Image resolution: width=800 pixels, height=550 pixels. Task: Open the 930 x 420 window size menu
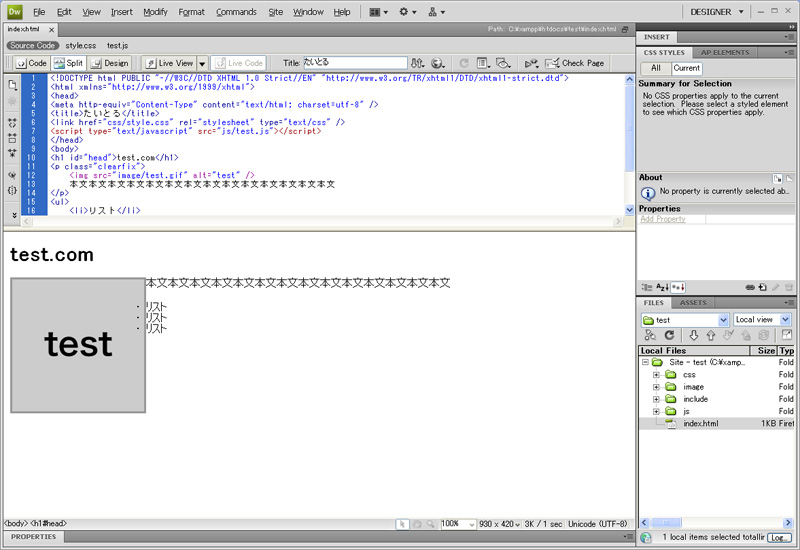pyautogui.click(x=499, y=524)
